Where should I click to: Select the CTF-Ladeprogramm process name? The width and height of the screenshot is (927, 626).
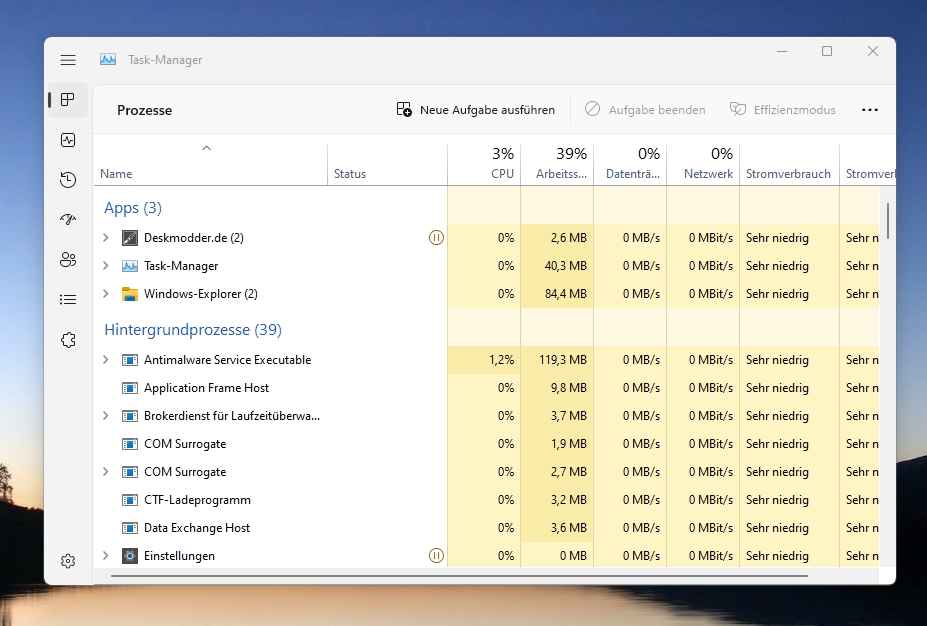click(197, 500)
